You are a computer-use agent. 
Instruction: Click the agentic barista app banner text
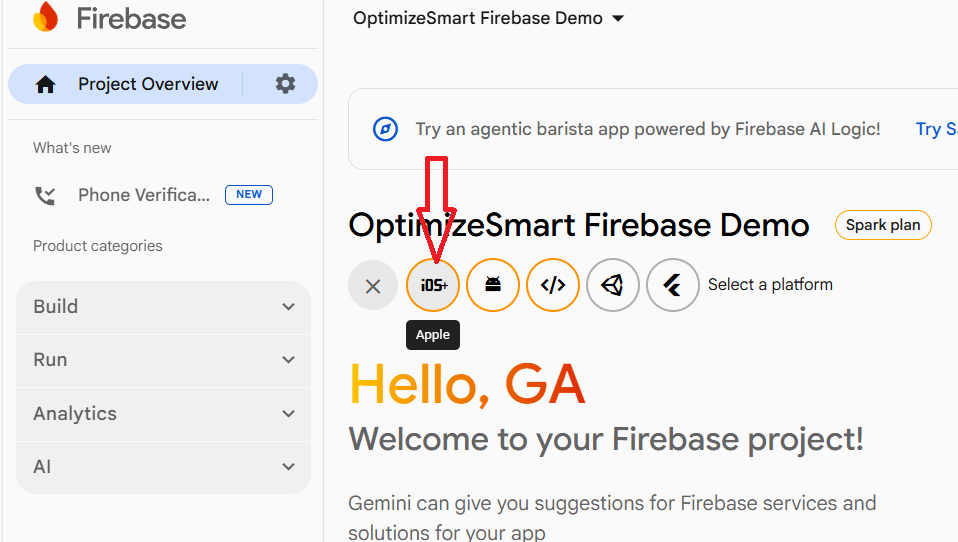coord(648,129)
